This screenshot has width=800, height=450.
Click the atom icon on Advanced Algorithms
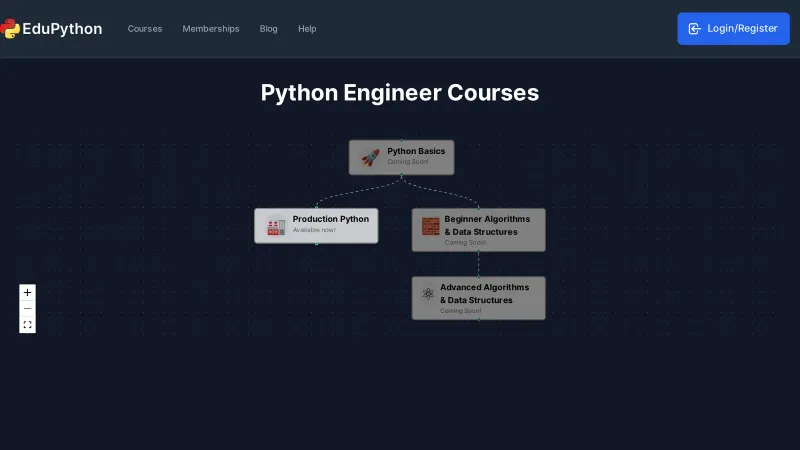(428, 294)
